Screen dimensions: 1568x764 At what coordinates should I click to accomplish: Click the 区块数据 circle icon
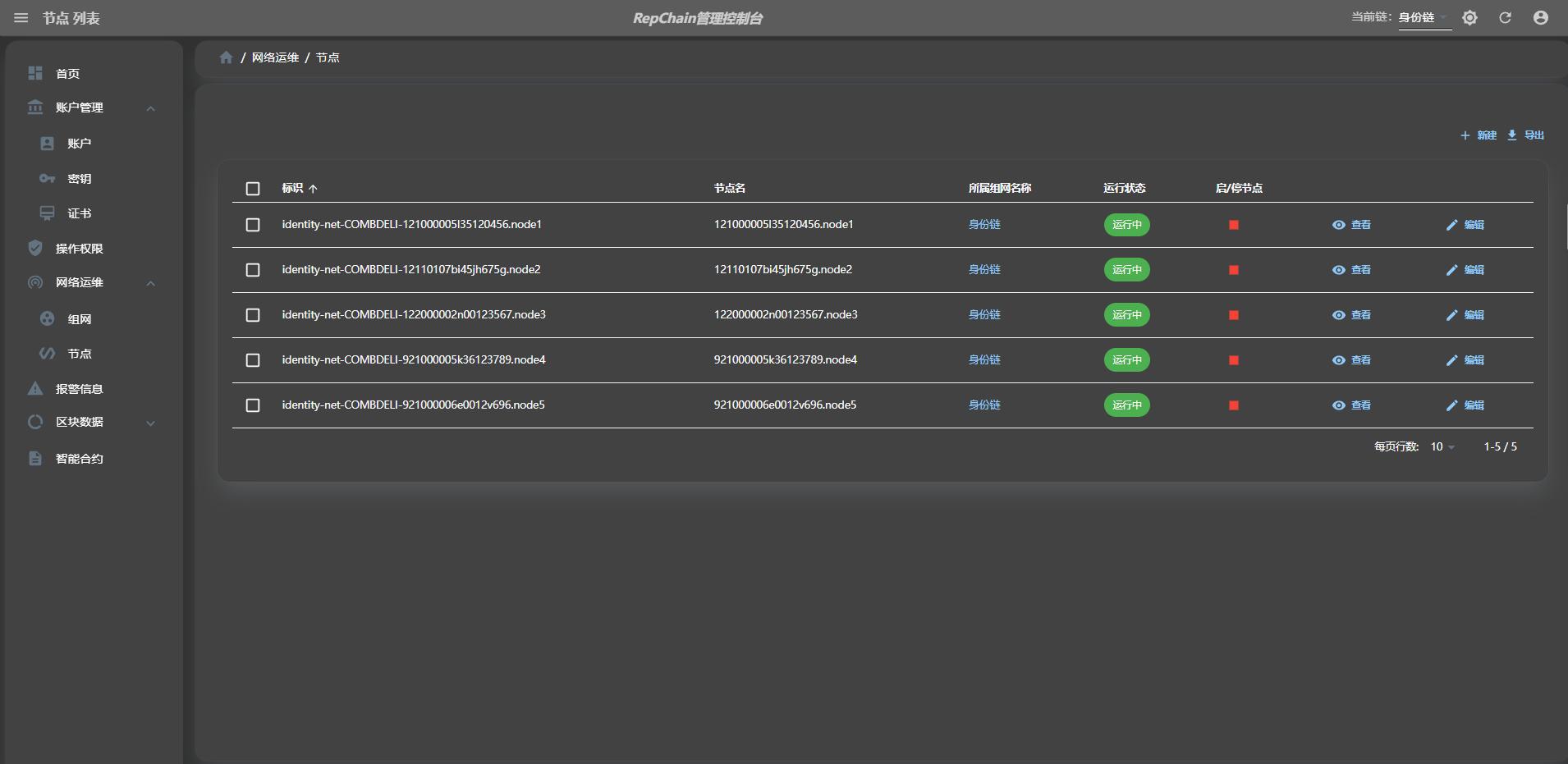(x=35, y=422)
